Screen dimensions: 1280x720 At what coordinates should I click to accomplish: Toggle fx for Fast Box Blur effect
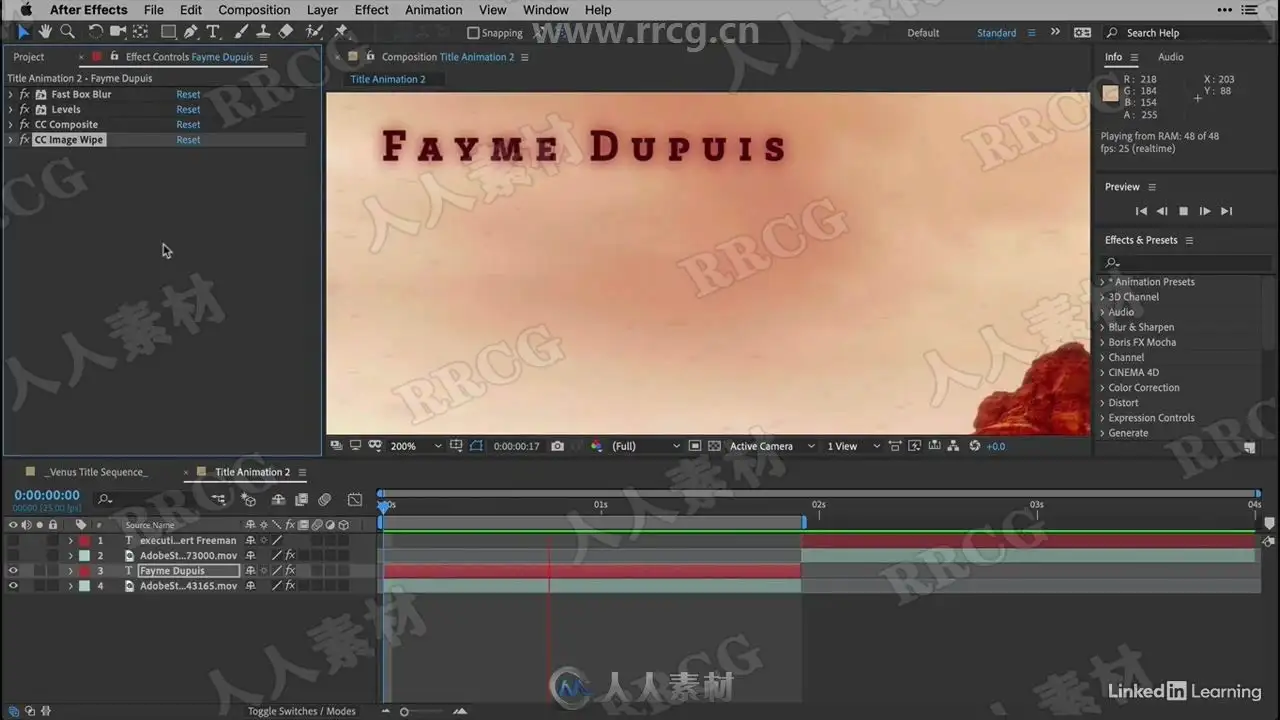[25, 94]
